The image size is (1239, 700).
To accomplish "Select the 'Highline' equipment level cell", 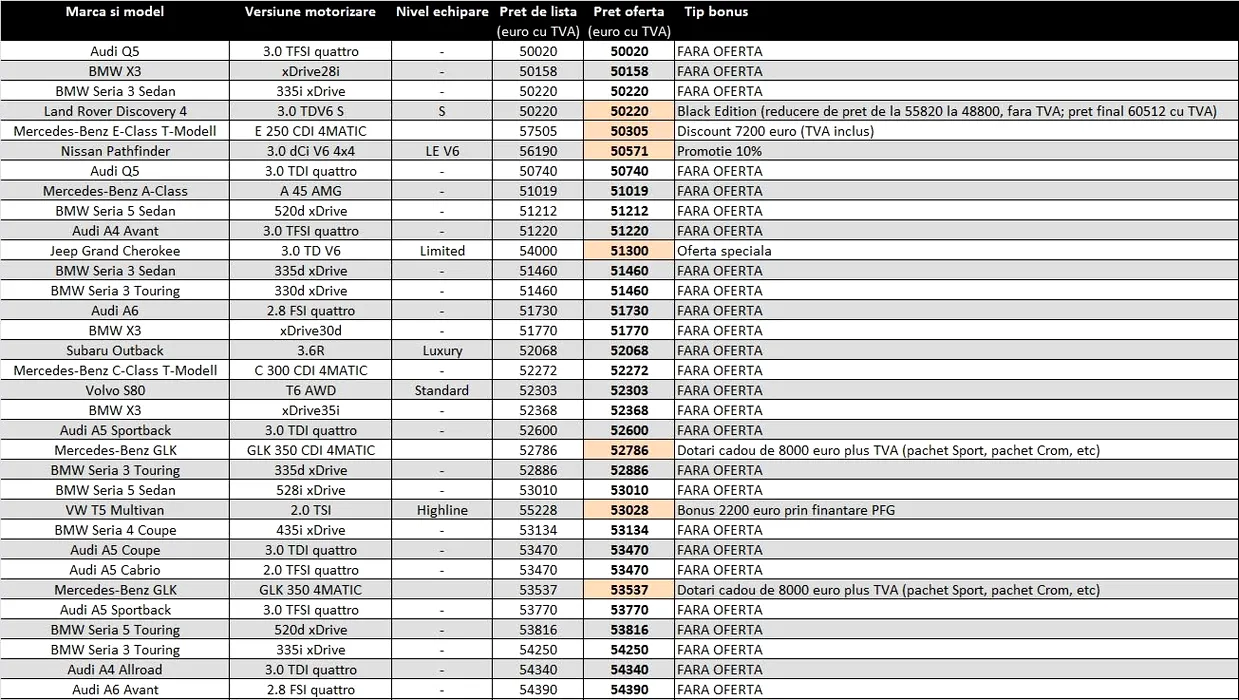I will click(x=442, y=510).
